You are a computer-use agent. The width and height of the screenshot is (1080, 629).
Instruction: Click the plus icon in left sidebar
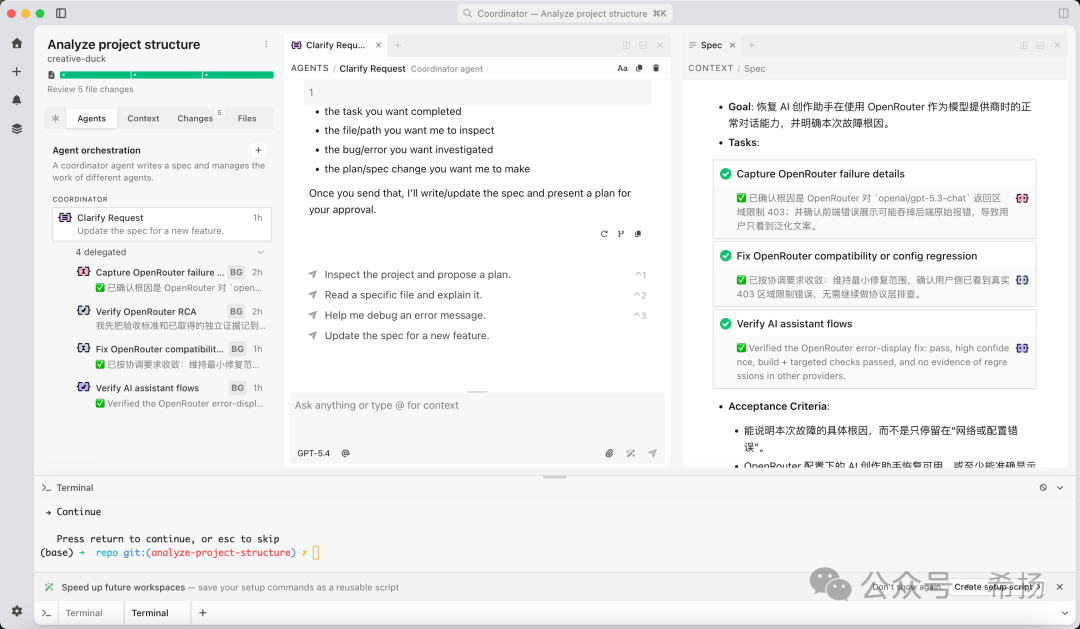pyautogui.click(x=17, y=72)
